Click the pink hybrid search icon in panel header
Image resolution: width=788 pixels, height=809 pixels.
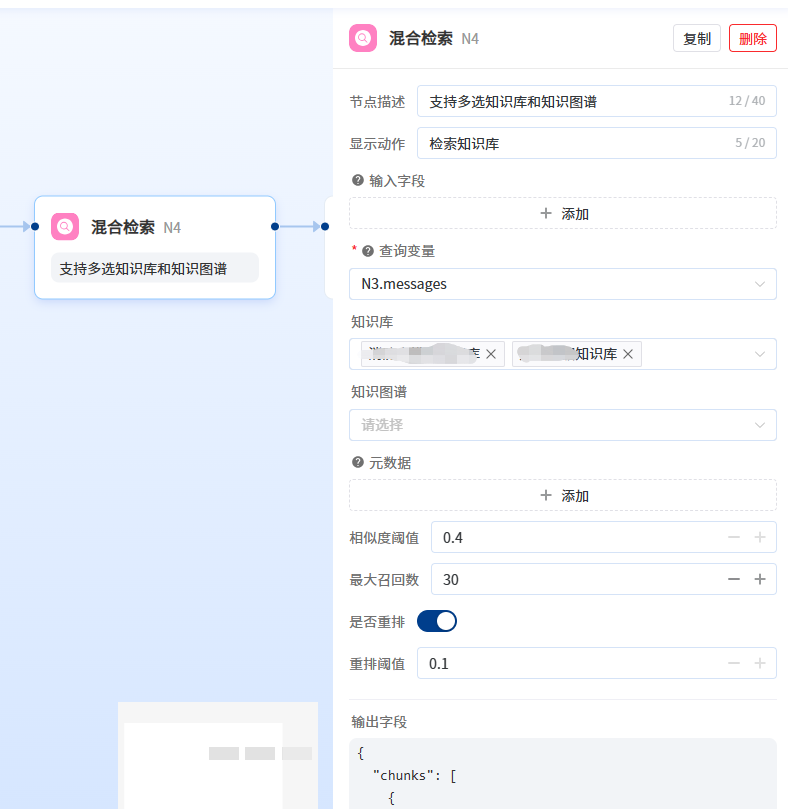363,38
